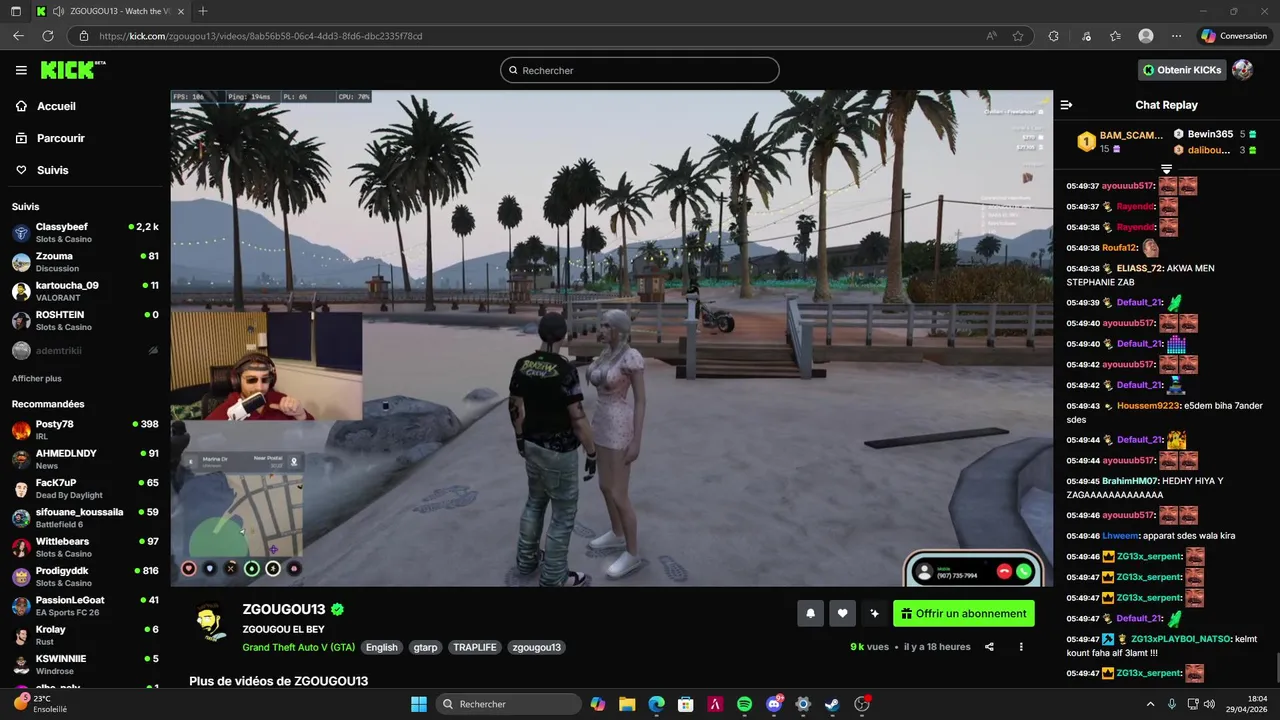Click Lhweem username in chat

tap(1120, 536)
